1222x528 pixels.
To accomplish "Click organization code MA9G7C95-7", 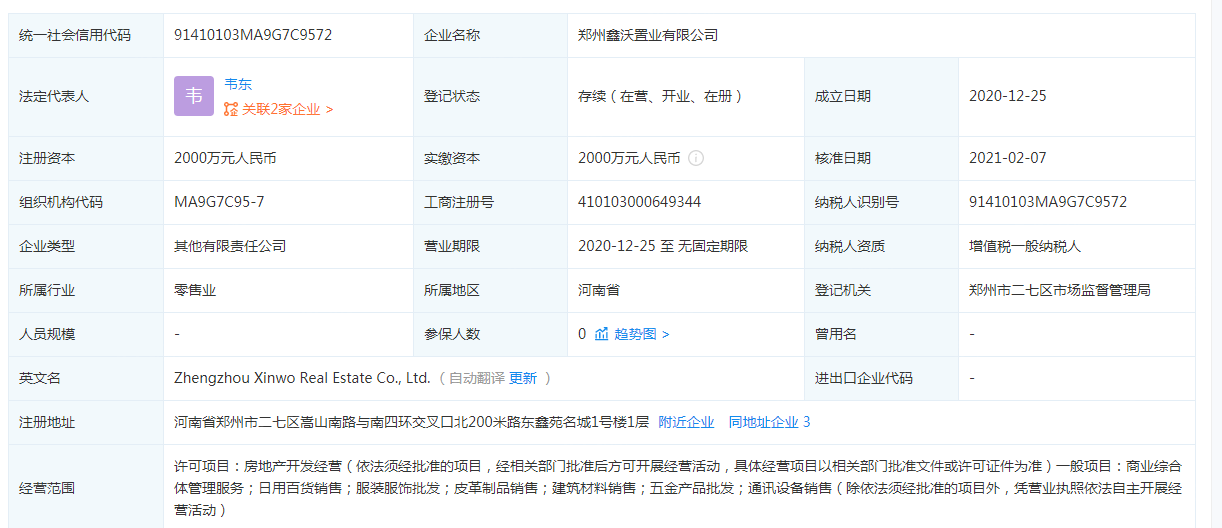I will pyautogui.click(x=219, y=202).
